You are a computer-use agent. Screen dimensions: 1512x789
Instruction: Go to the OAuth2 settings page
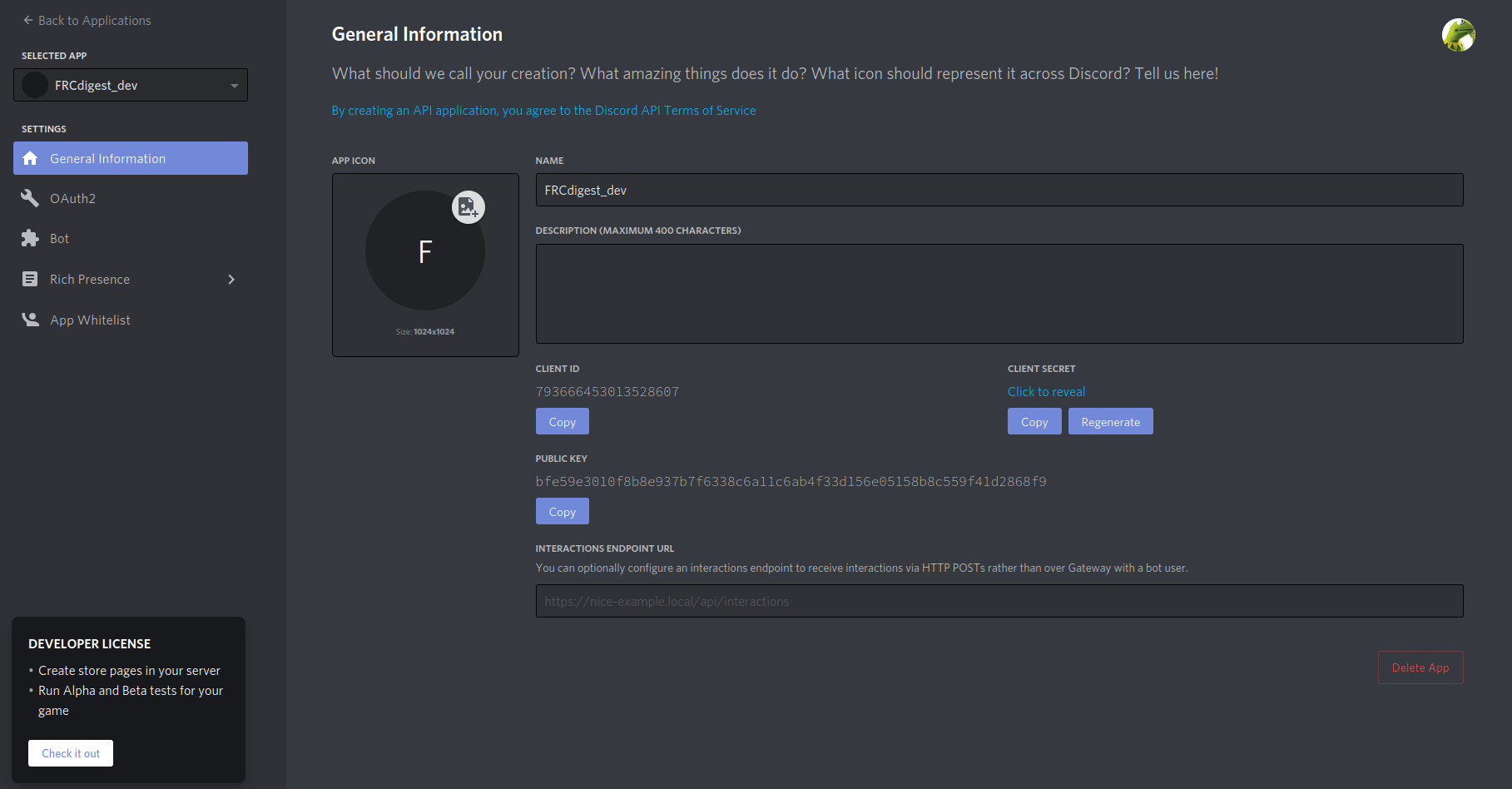click(131, 198)
